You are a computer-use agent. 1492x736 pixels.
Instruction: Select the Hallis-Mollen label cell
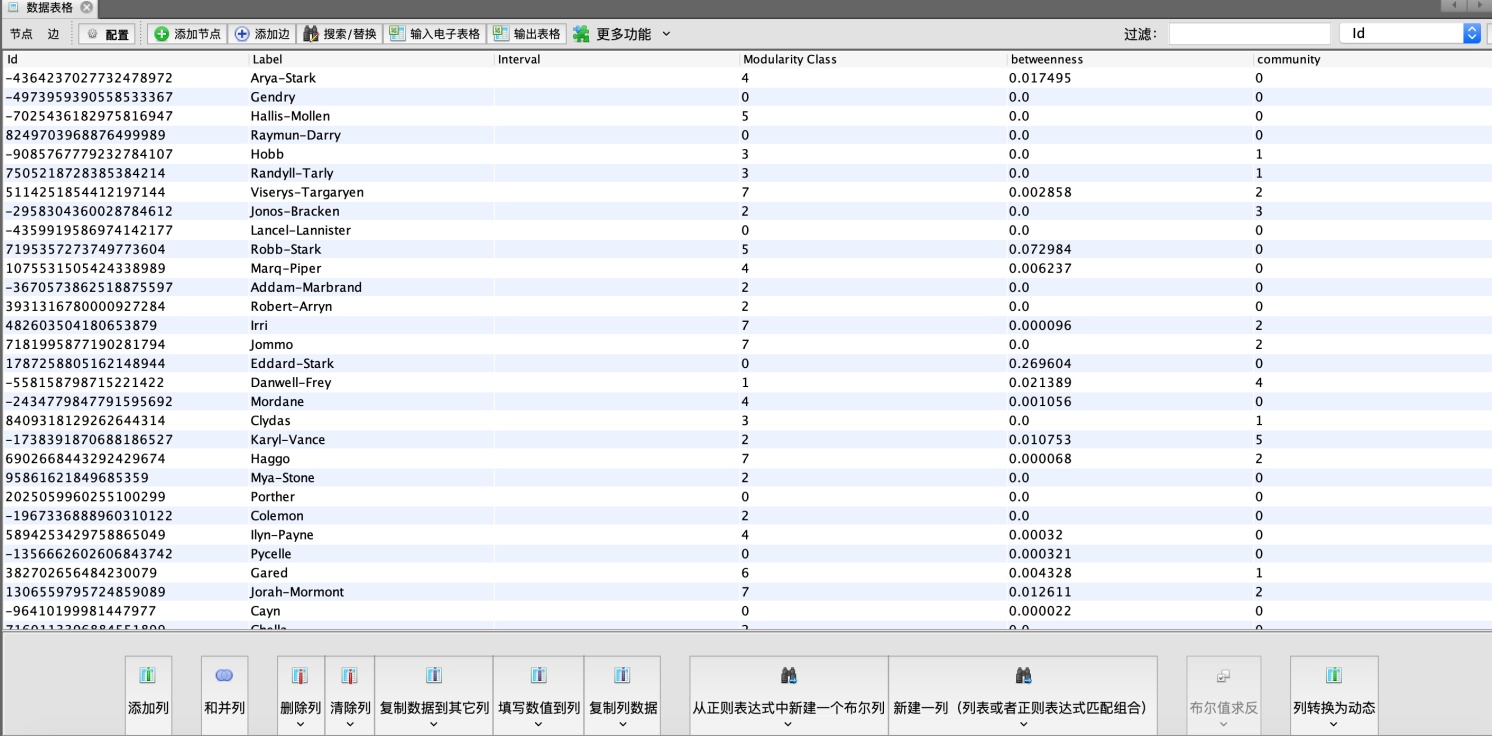(x=290, y=116)
